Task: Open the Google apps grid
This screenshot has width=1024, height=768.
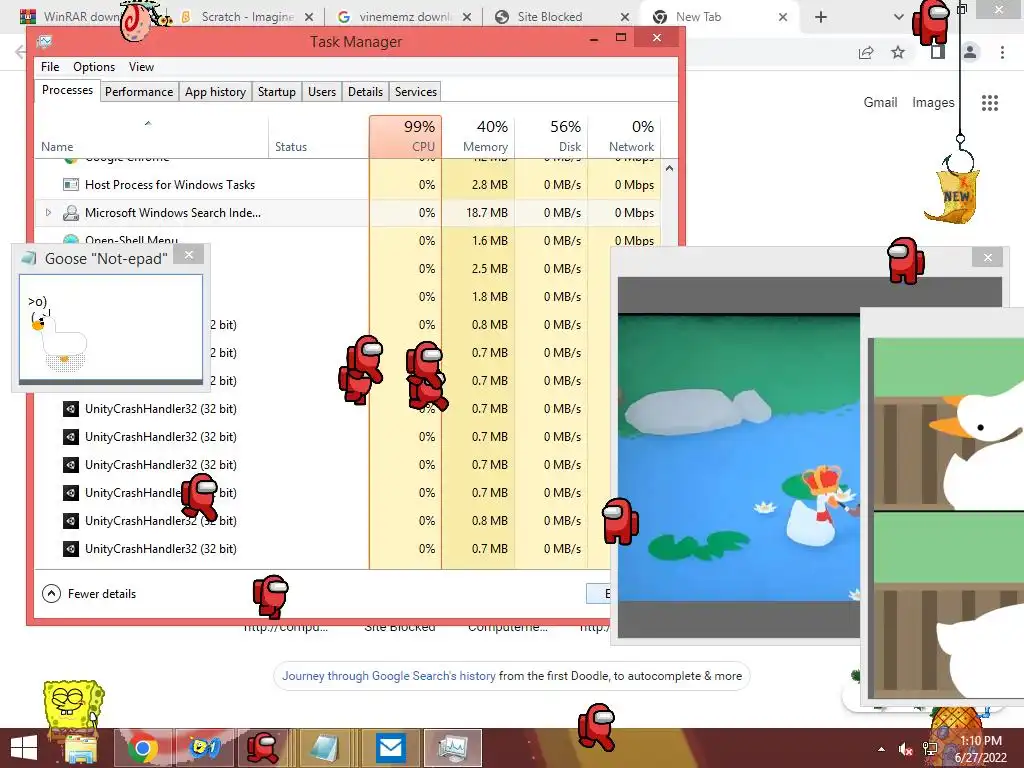Action: (x=990, y=103)
